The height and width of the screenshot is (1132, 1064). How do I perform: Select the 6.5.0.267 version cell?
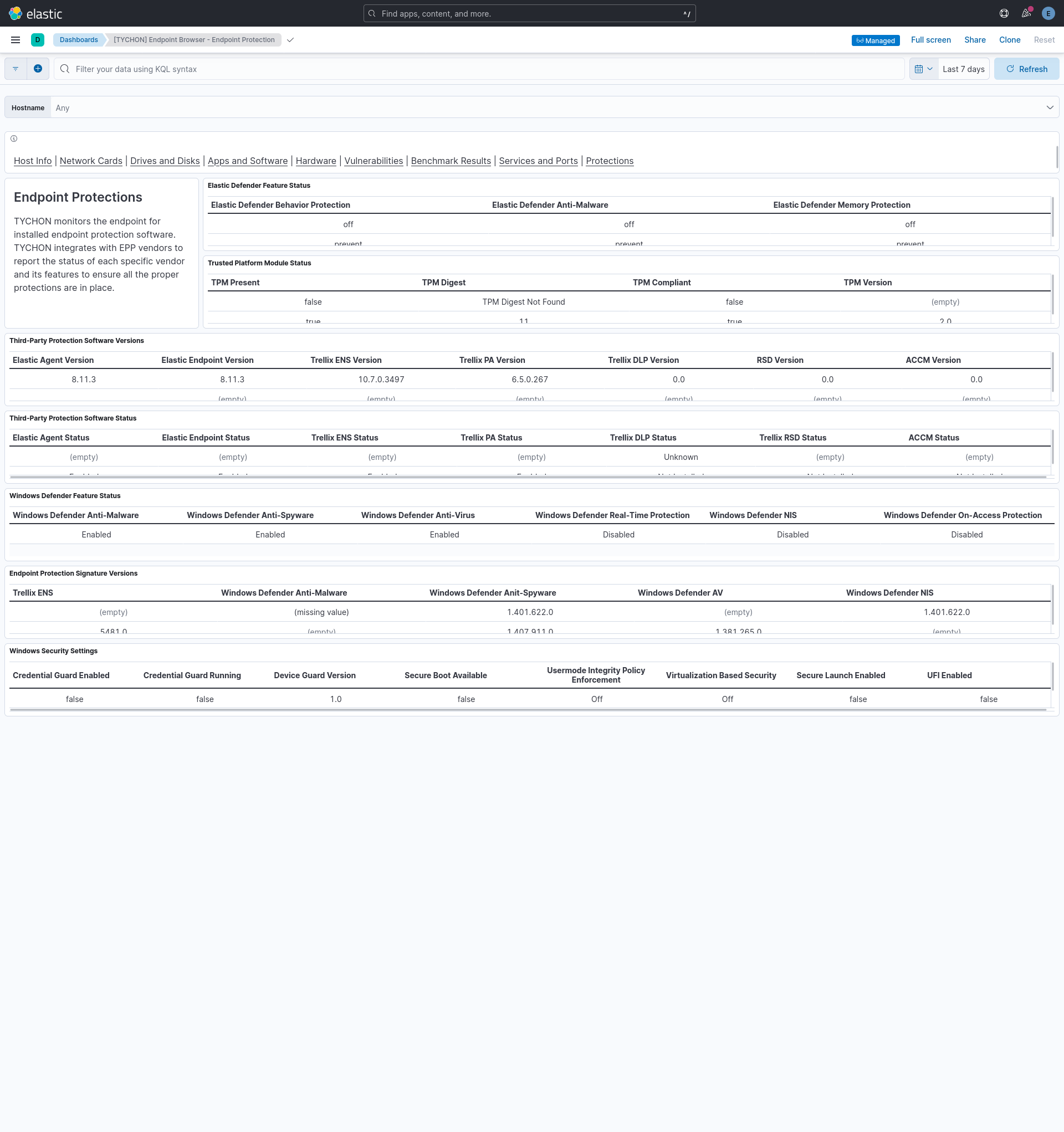530,379
